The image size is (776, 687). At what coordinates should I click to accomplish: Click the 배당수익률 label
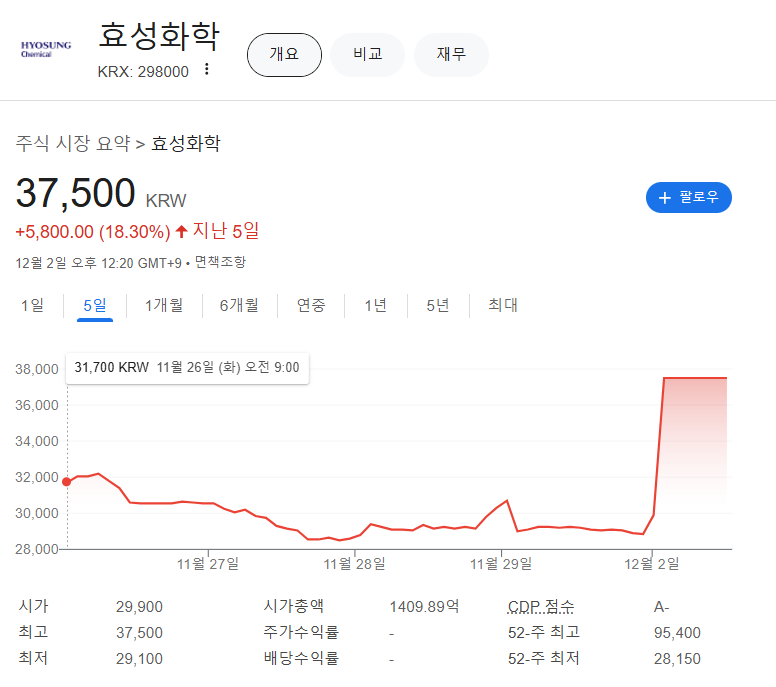point(301,658)
